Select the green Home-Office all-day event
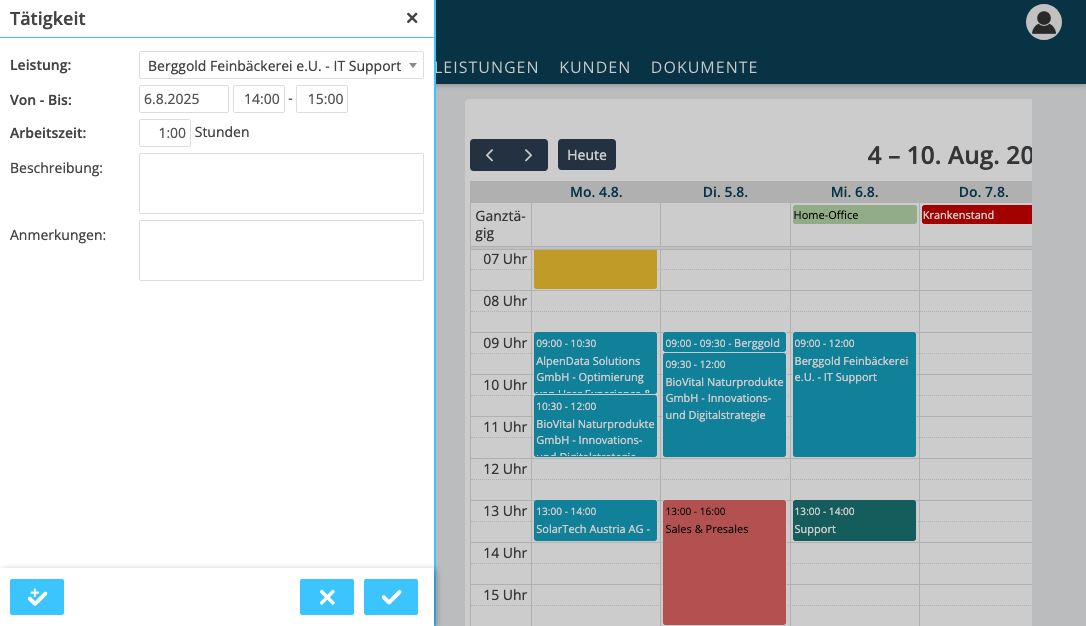1086x626 pixels. [x=854, y=215]
